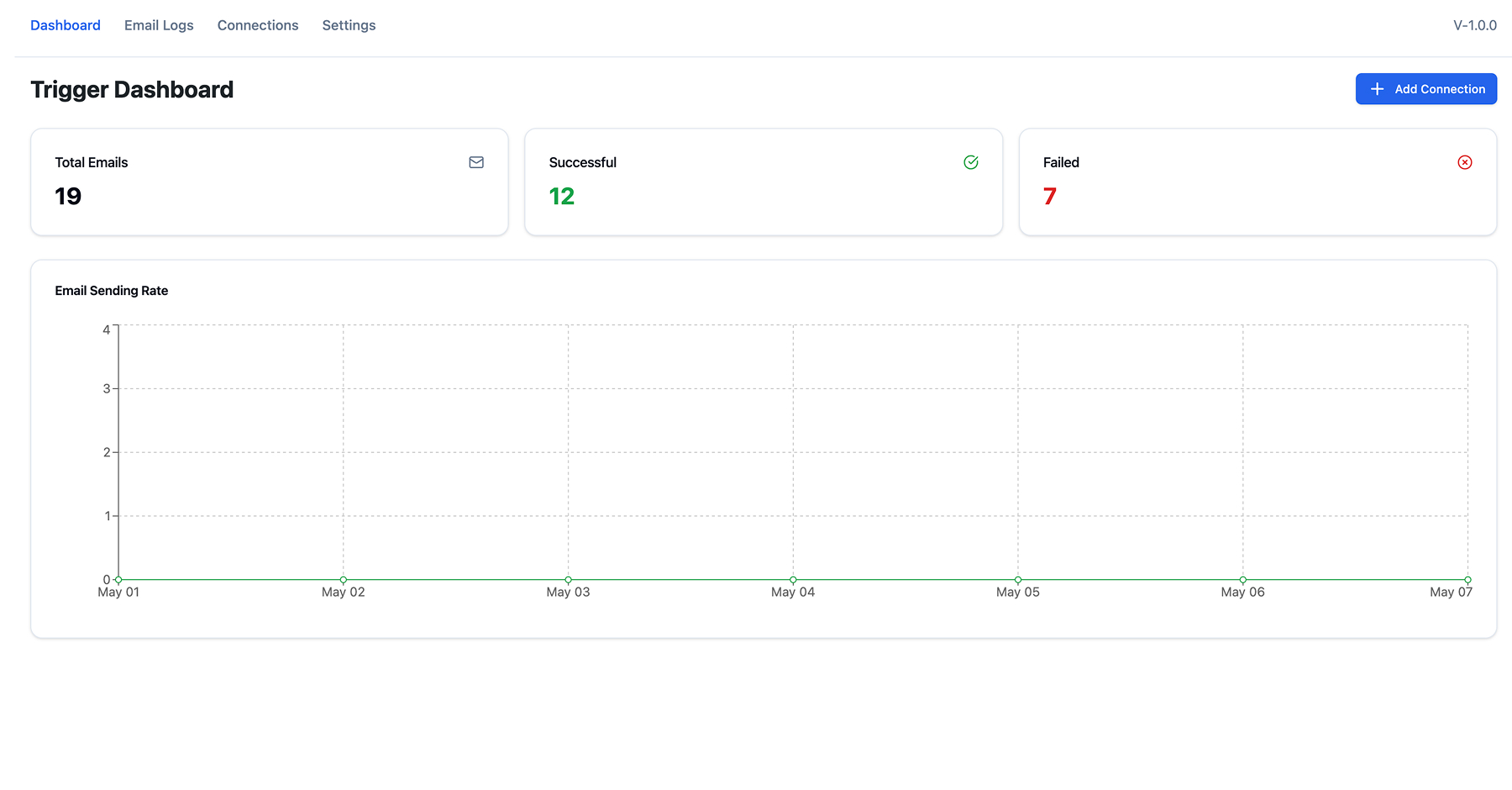Click the red failed count 7
The width and height of the screenshot is (1512, 790).
pyautogui.click(x=1050, y=197)
